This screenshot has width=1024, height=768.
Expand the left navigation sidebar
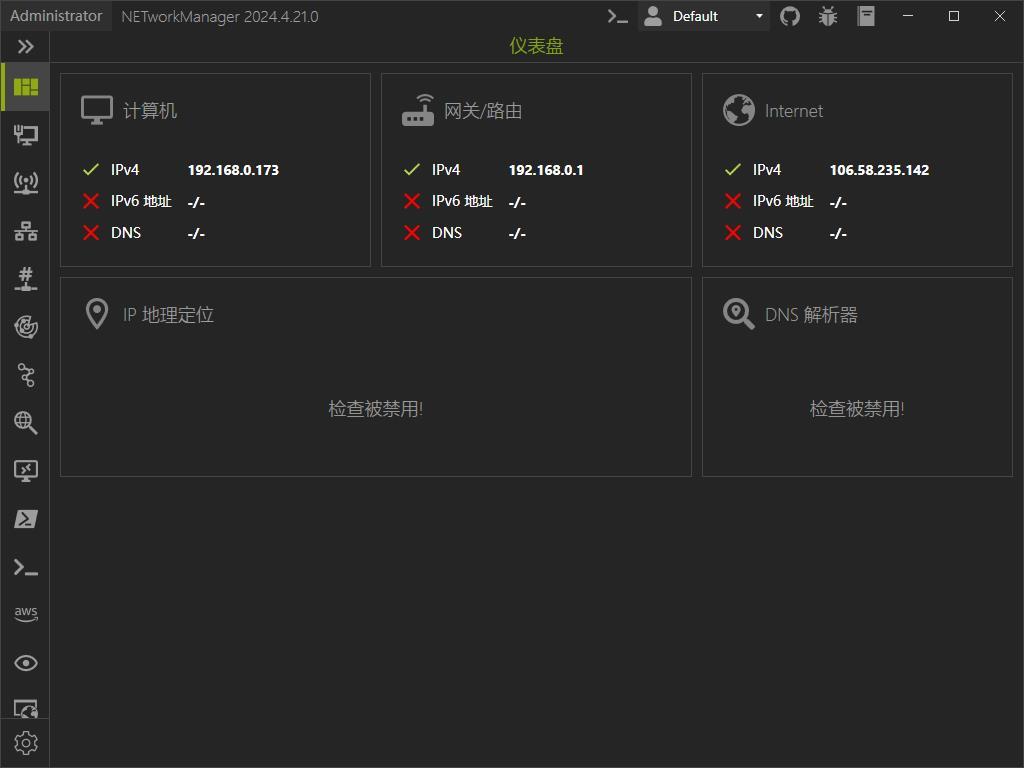25,45
